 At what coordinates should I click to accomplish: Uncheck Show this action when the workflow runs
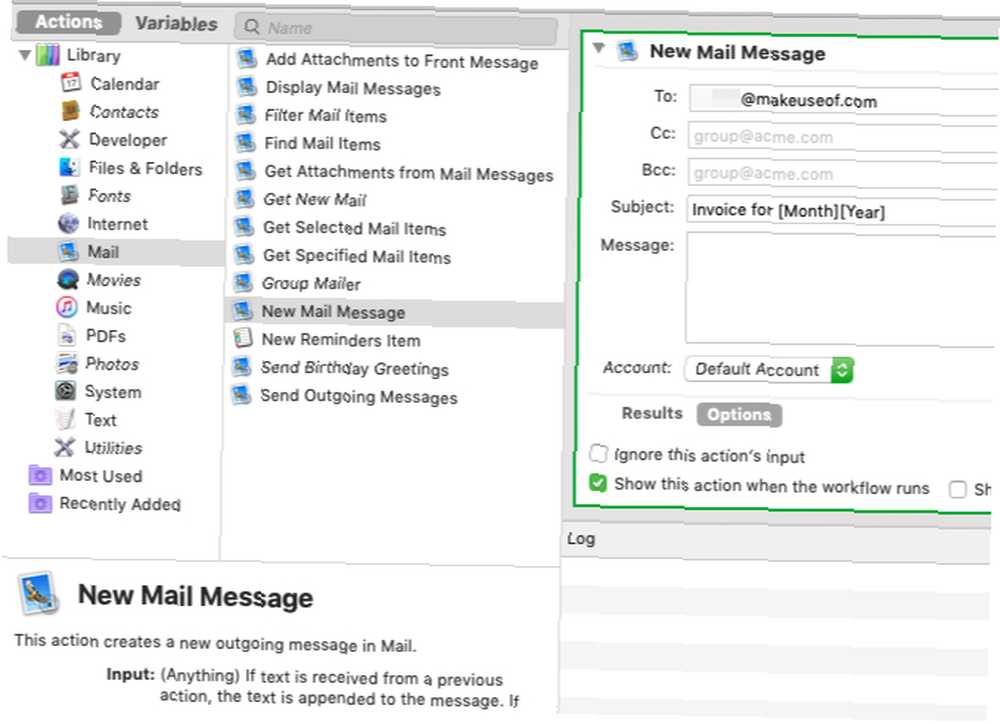click(x=598, y=483)
